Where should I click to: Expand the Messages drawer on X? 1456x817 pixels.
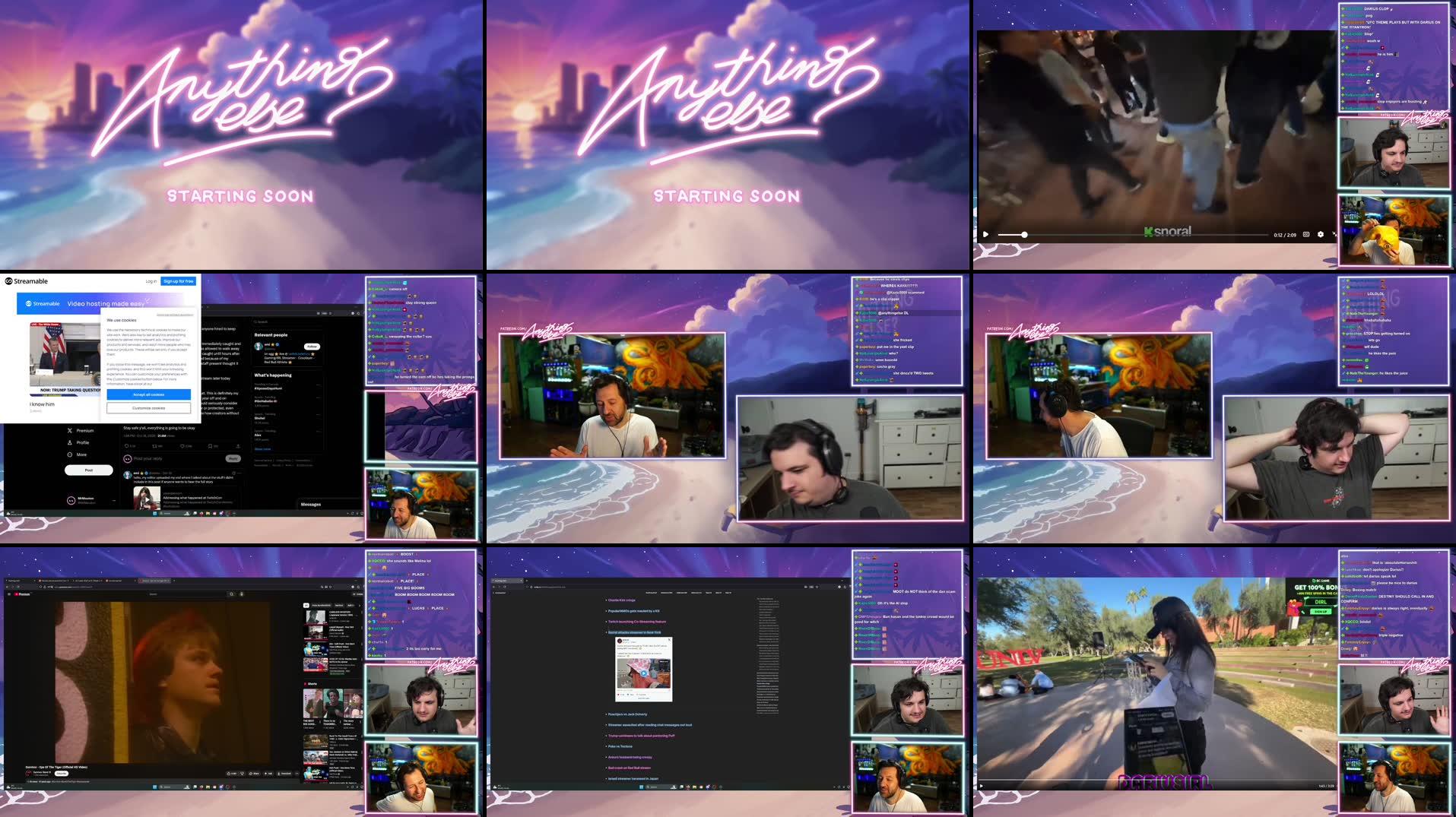pyautogui.click(x=311, y=504)
